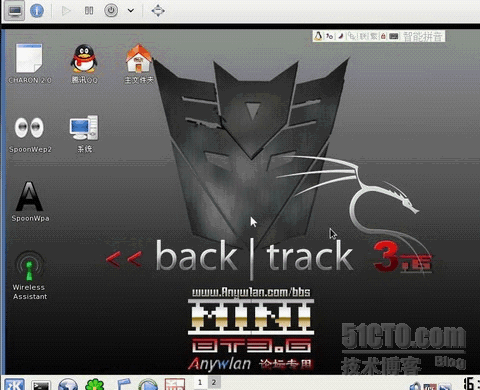
Task: Pause the virtual machine
Action: [x=89, y=11]
